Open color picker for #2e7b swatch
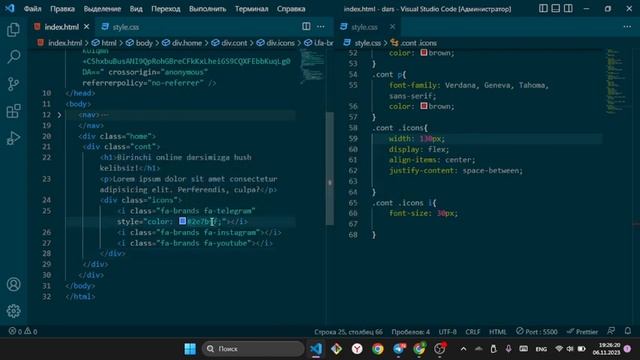The height and width of the screenshot is (360, 640). pyautogui.click(x=182, y=221)
